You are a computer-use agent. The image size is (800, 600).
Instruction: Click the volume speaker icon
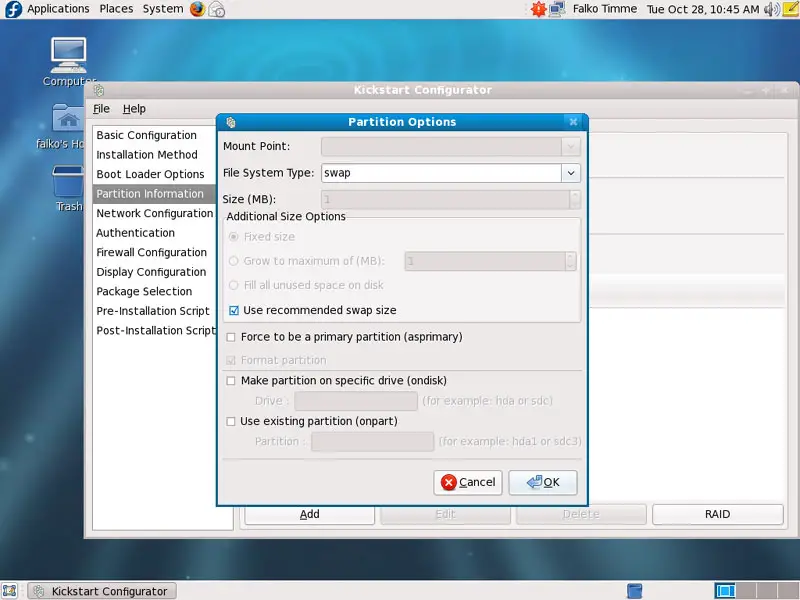(771, 9)
